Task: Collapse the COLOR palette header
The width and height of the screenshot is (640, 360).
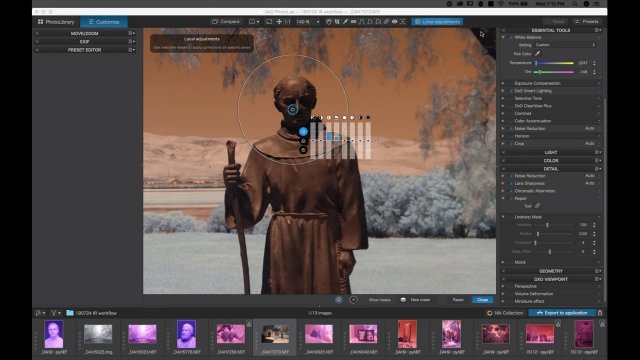Action: coord(551,160)
